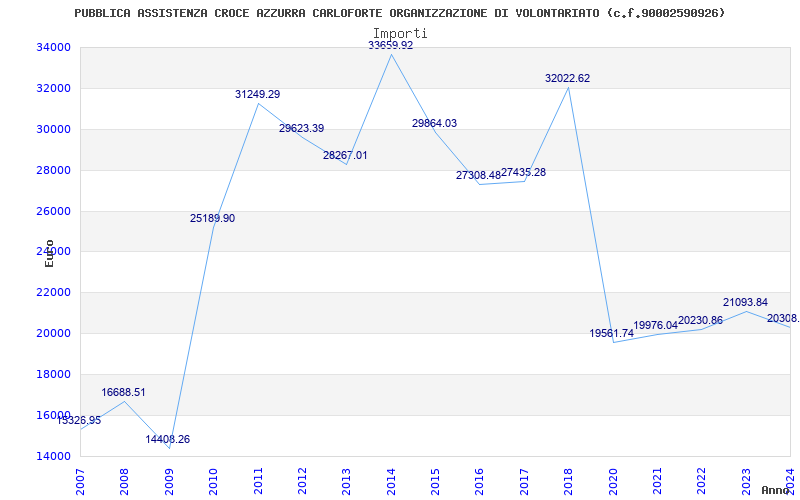Click the 2008 x-axis year label
The height and width of the screenshot is (500, 800).
click(x=124, y=482)
